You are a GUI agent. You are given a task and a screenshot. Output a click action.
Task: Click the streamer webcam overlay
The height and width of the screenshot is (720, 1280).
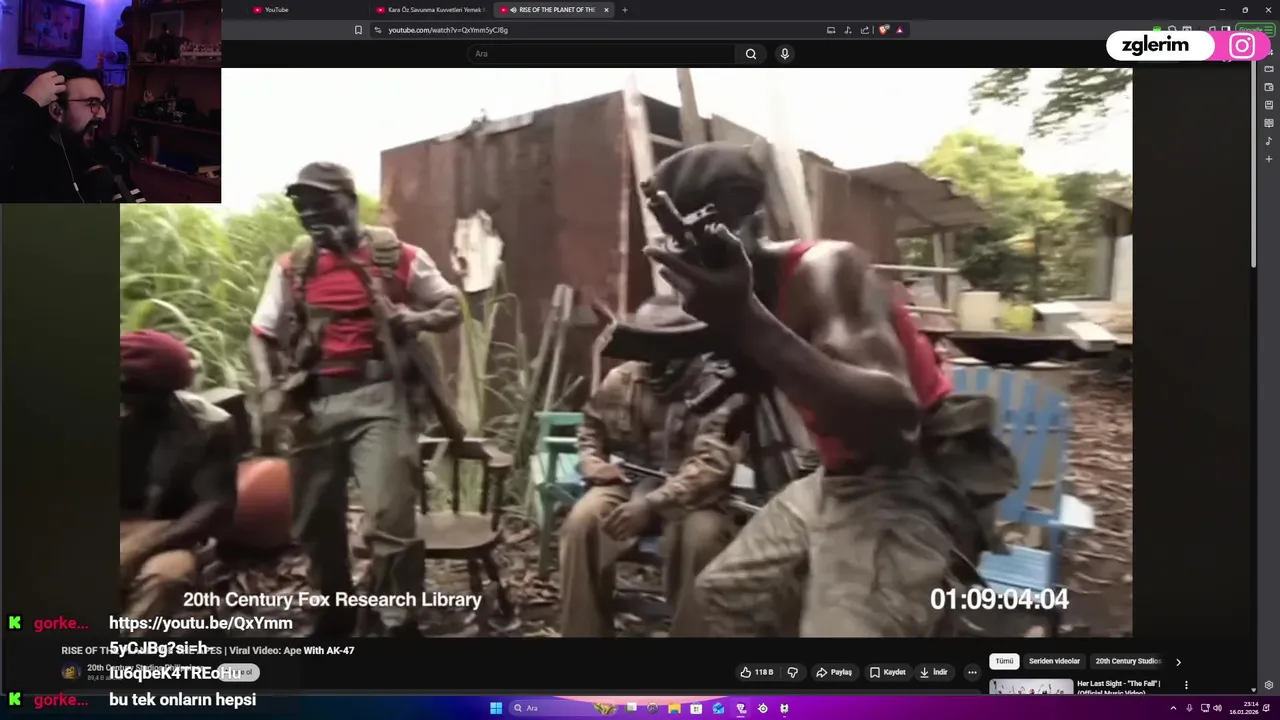(x=110, y=101)
